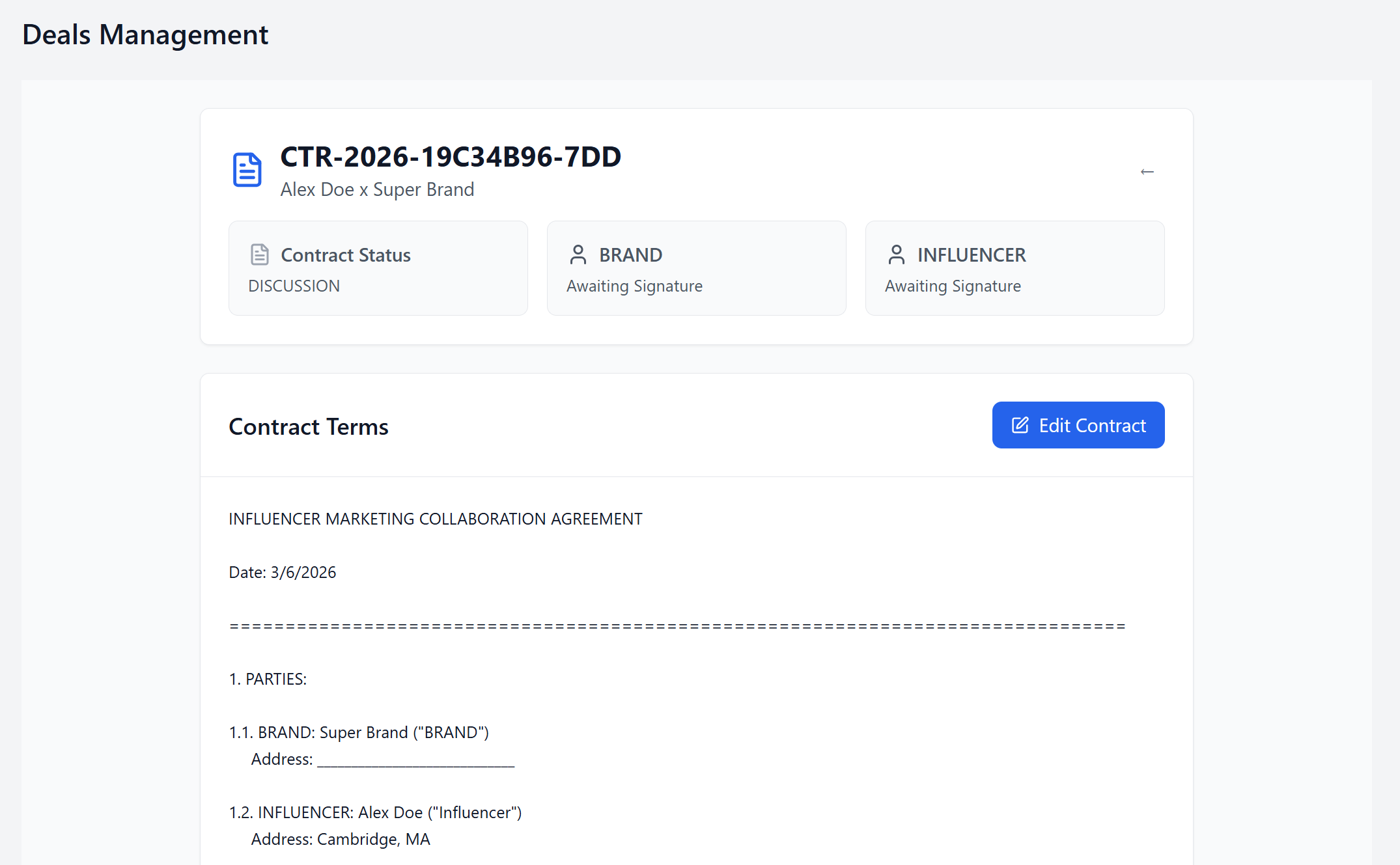1400x865 pixels.
Task: Click the Deals Management heading
Action: [x=145, y=34]
